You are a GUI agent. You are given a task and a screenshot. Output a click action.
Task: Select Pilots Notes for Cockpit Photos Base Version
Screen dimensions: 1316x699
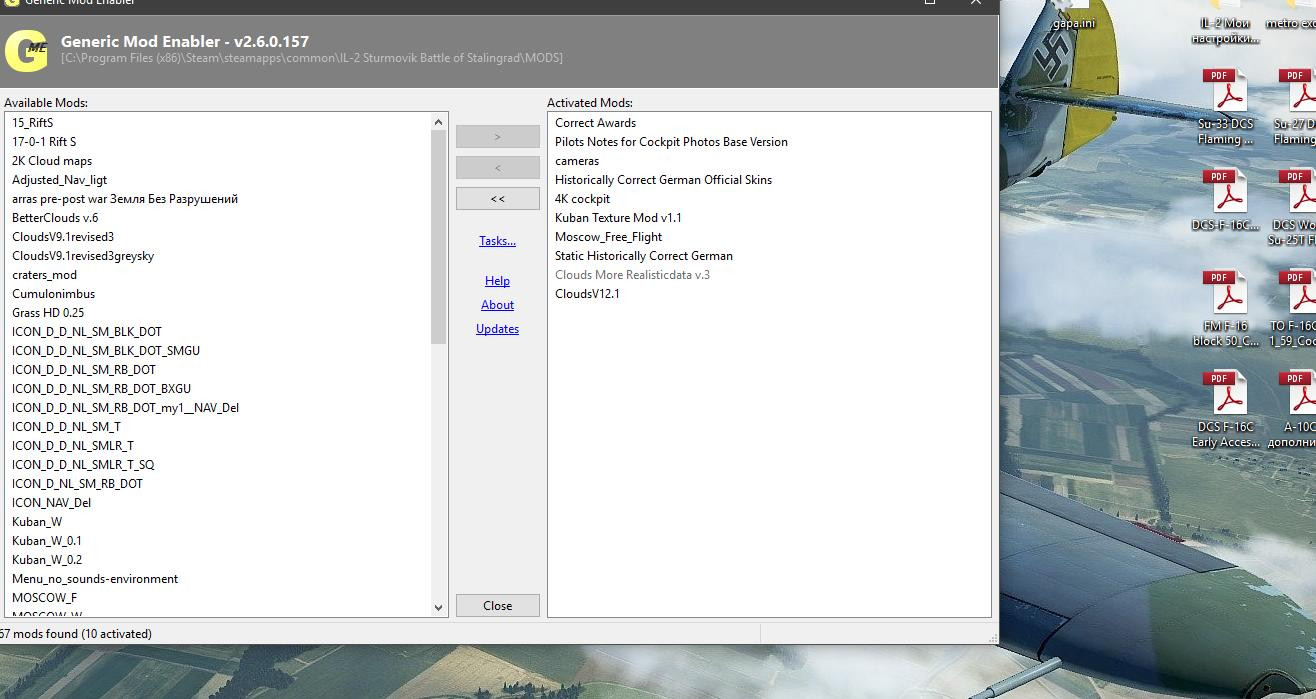pyautogui.click(x=671, y=142)
